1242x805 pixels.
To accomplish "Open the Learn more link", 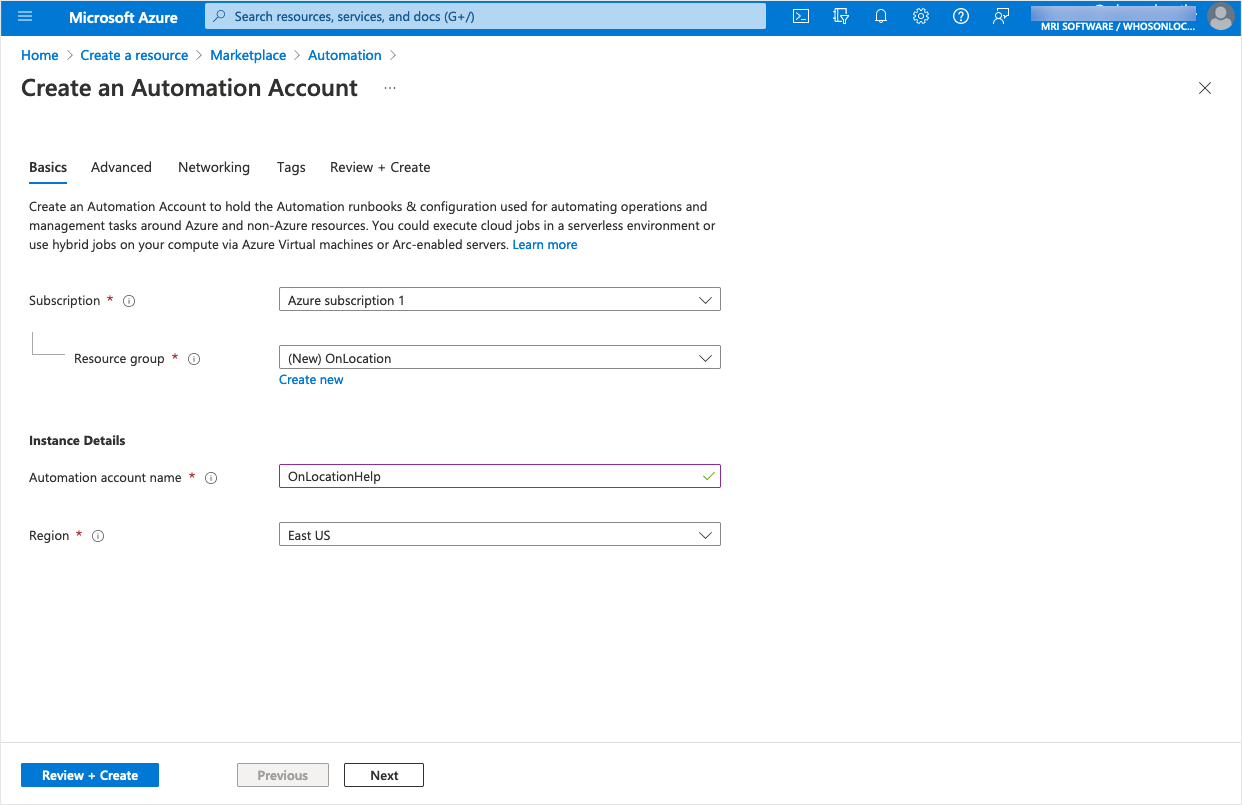I will (545, 245).
